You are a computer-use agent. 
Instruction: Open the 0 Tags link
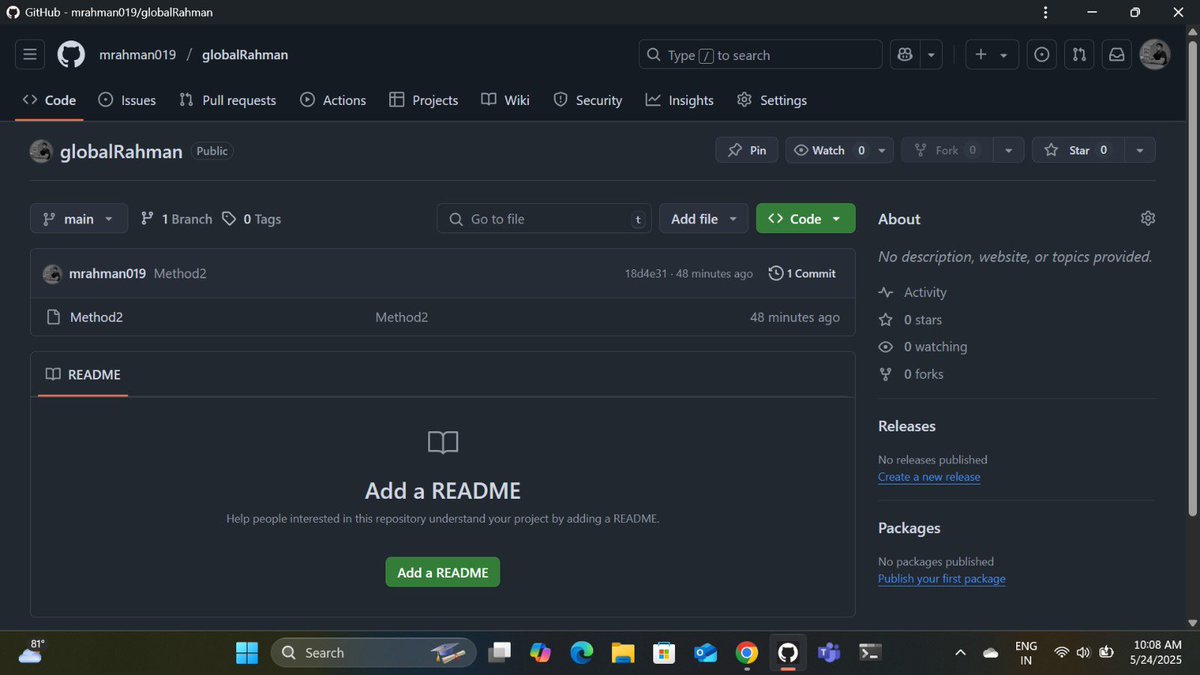[x=251, y=219]
